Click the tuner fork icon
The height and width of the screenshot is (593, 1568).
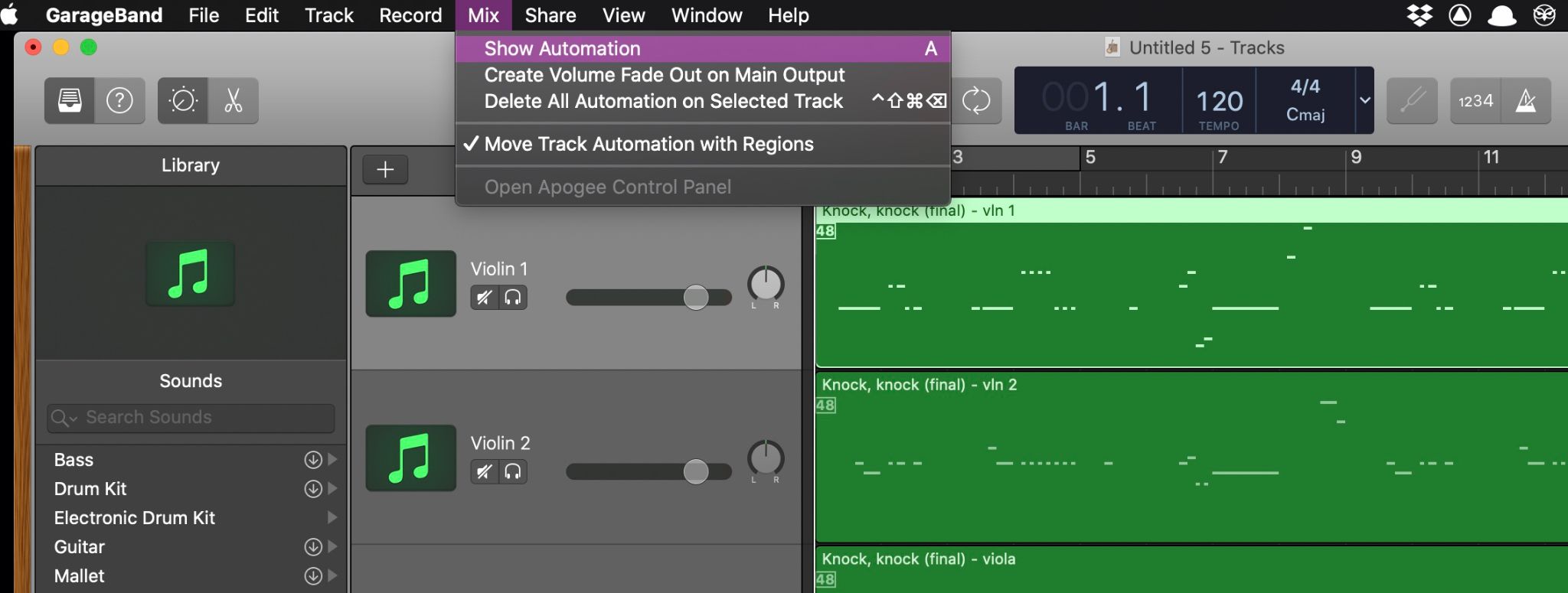(x=1412, y=100)
